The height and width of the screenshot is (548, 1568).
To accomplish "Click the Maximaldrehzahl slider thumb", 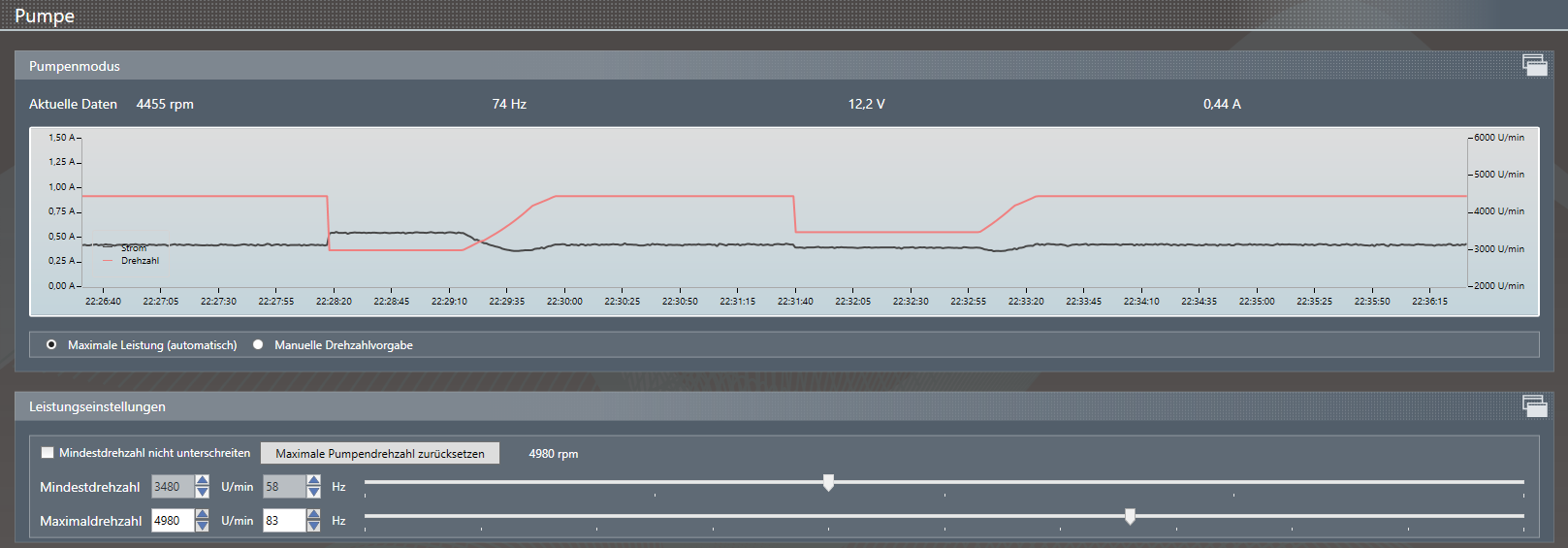I will point(1130,516).
